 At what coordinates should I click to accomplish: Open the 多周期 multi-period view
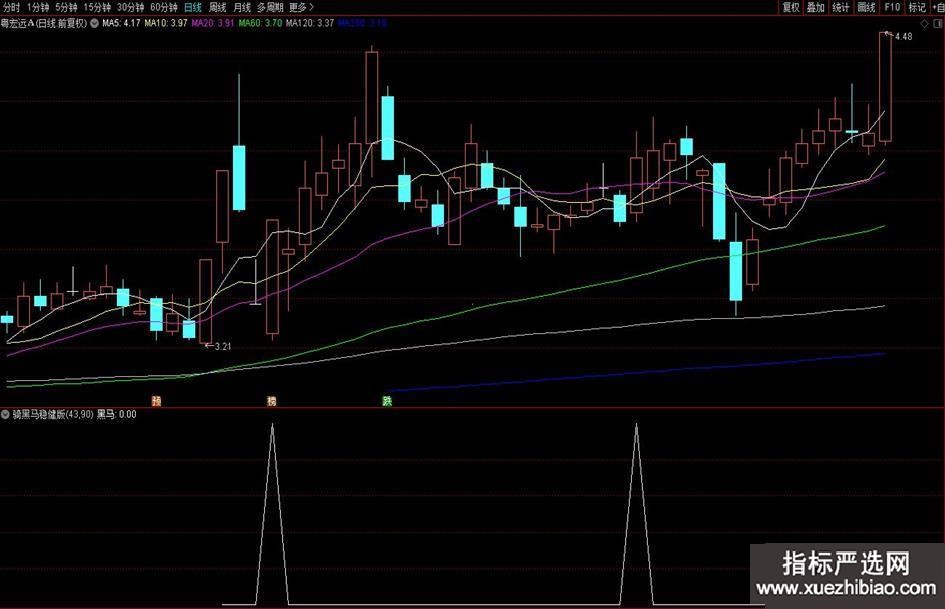(270, 7)
